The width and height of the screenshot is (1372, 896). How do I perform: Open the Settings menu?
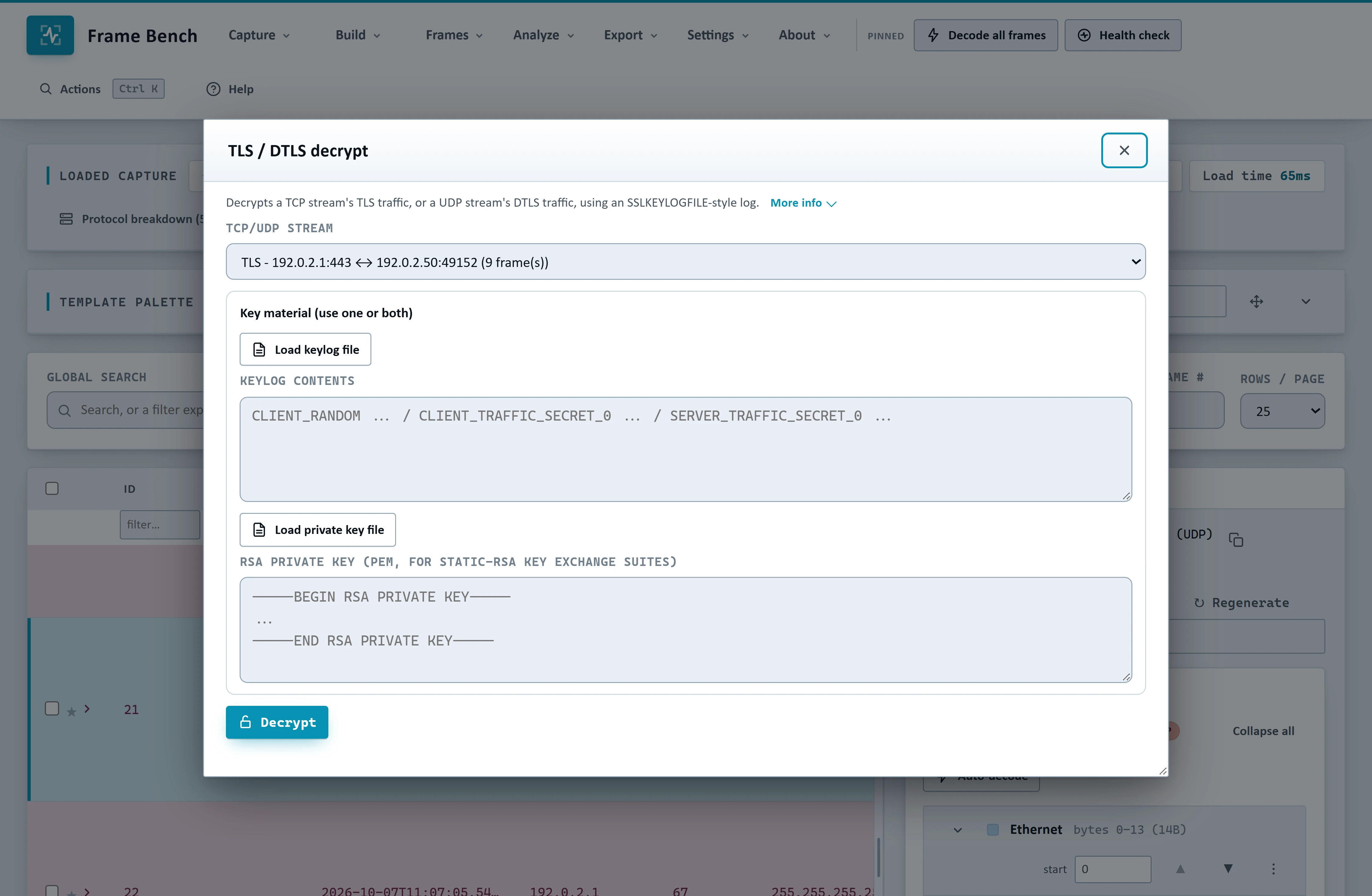click(x=718, y=35)
